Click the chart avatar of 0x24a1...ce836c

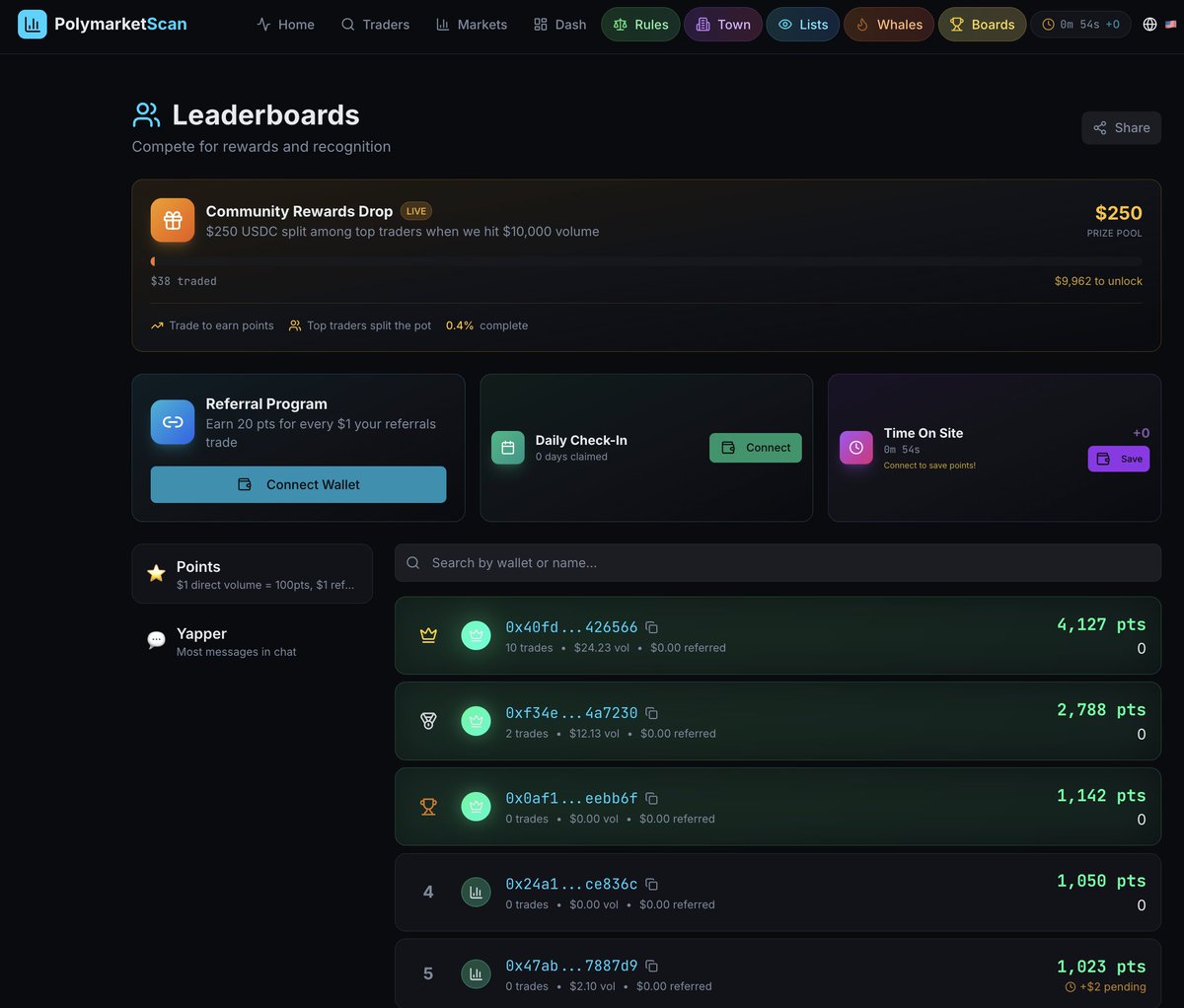[x=476, y=892]
